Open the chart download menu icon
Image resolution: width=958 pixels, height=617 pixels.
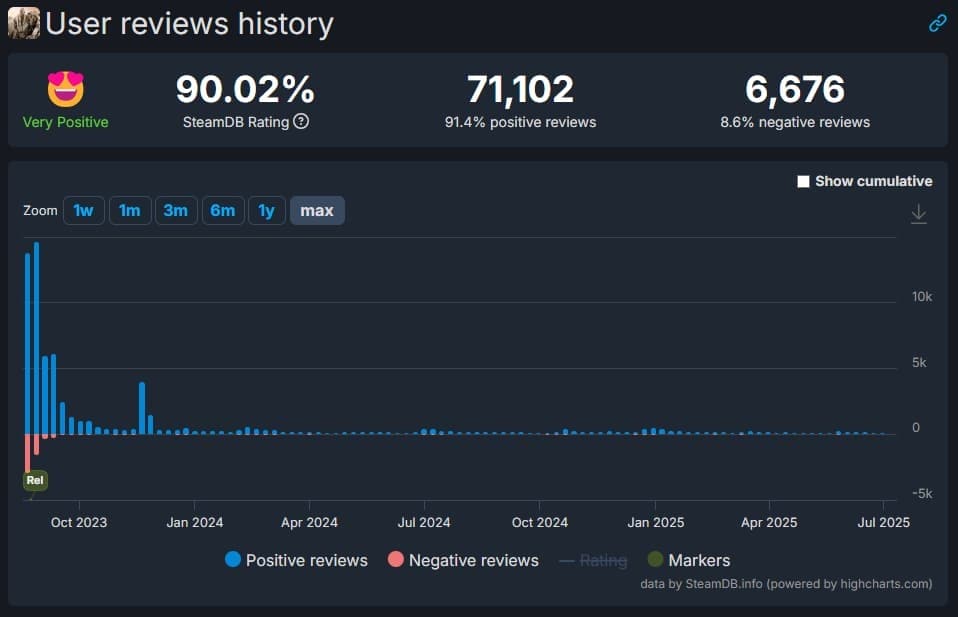[918, 214]
